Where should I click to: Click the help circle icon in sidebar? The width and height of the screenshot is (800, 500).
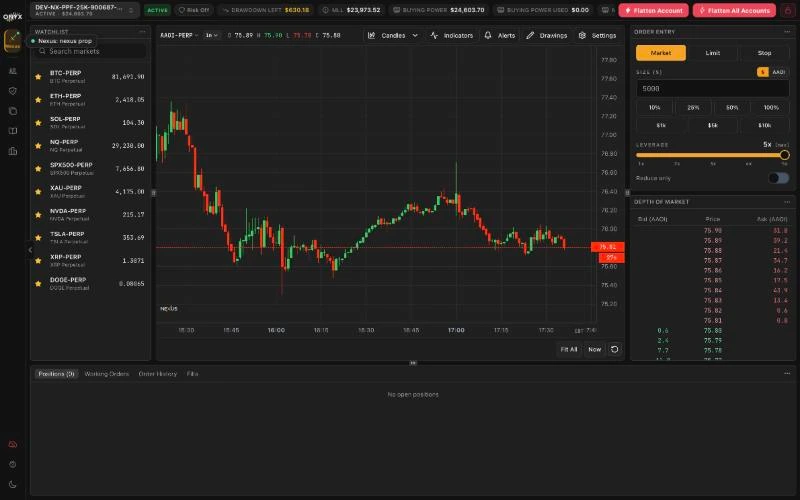click(x=13, y=464)
